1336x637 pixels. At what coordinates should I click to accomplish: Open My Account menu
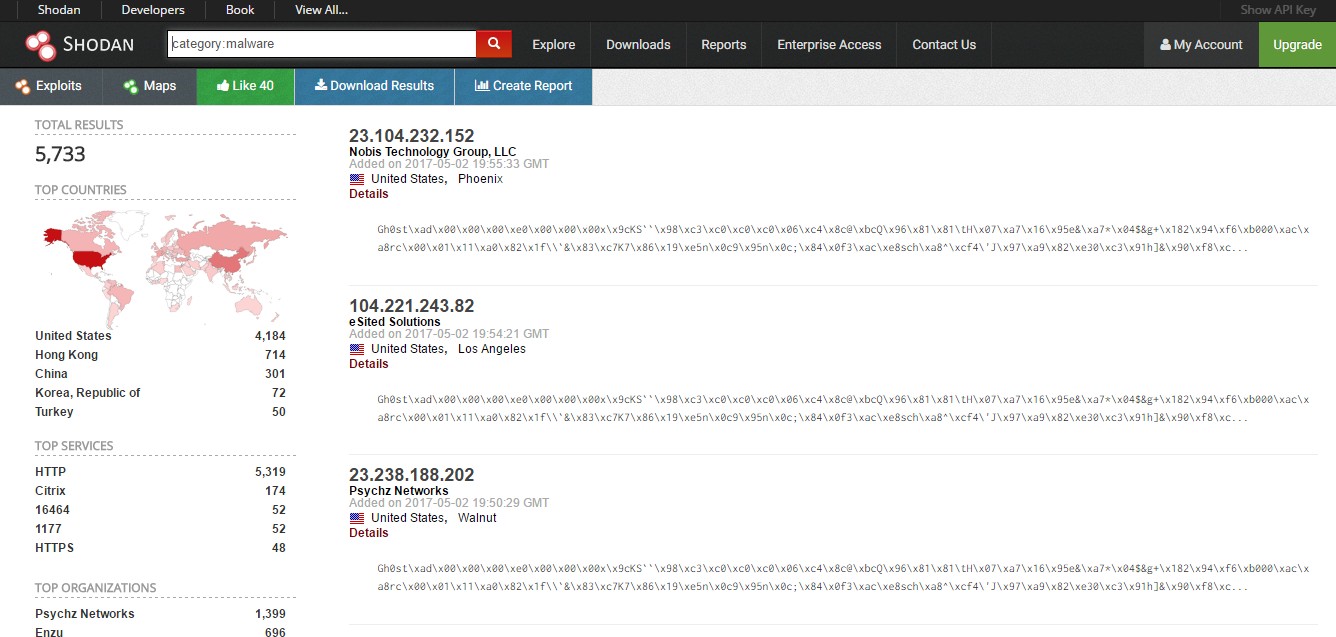tap(1201, 45)
